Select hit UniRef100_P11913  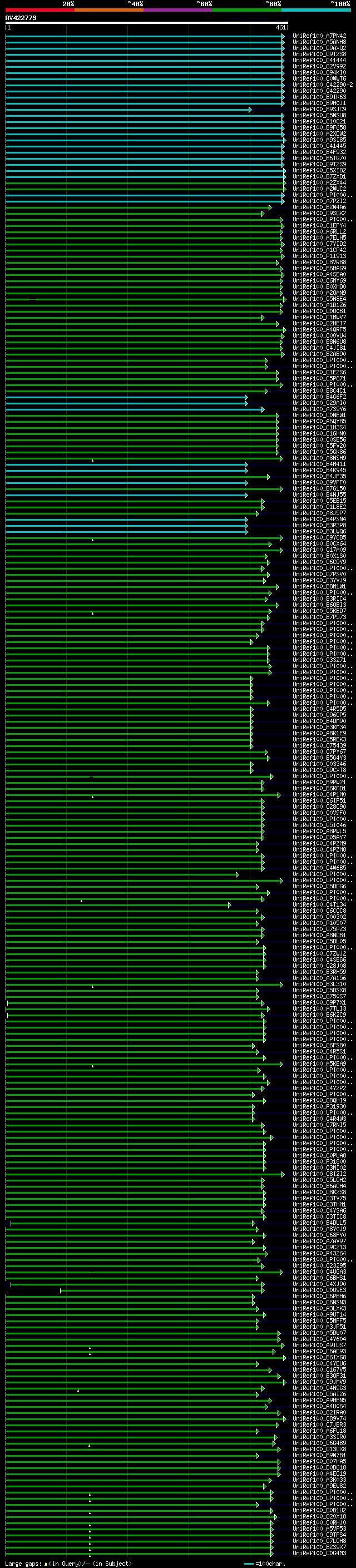(319, 256)
